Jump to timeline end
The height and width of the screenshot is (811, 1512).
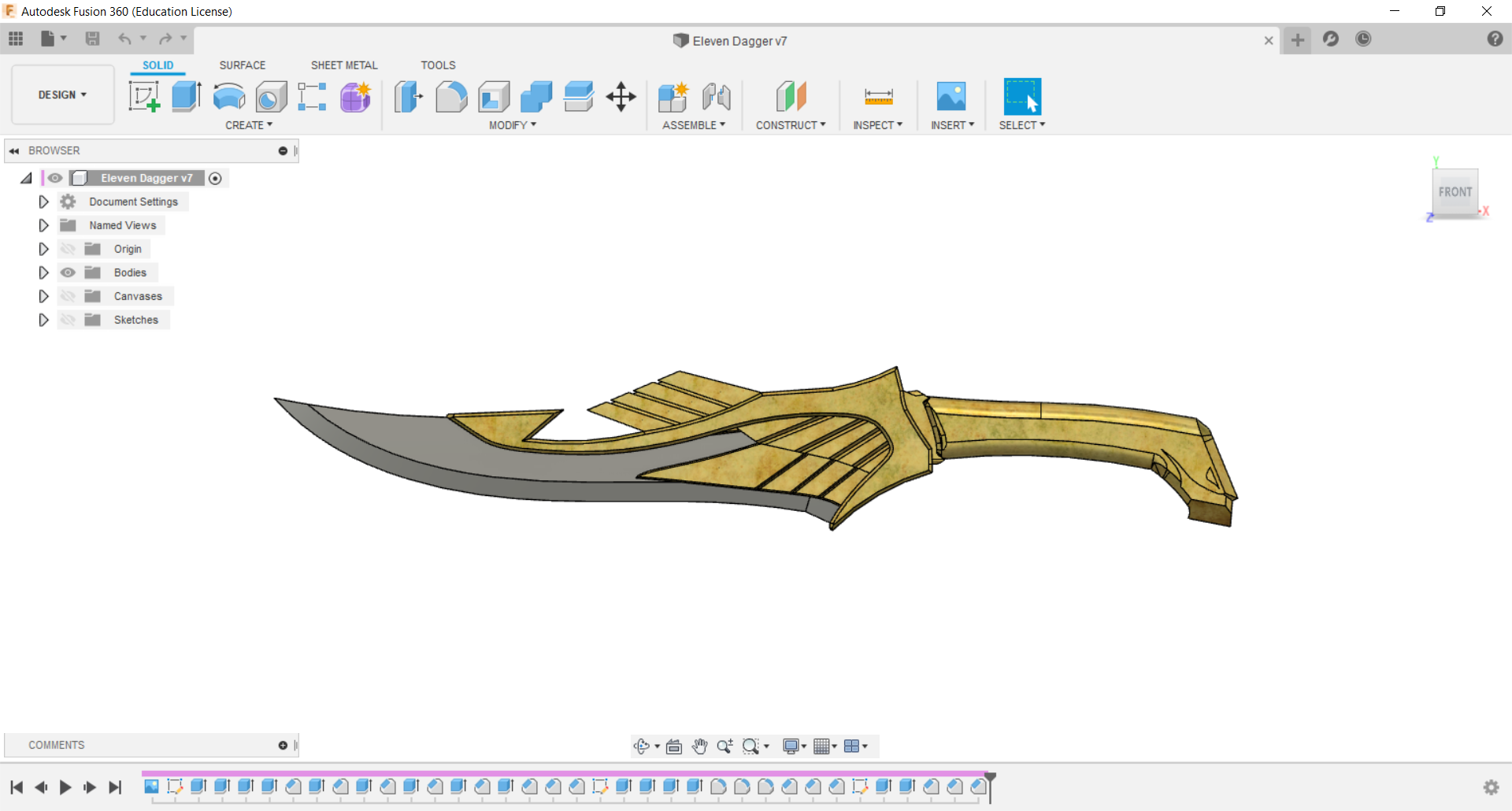115,787
